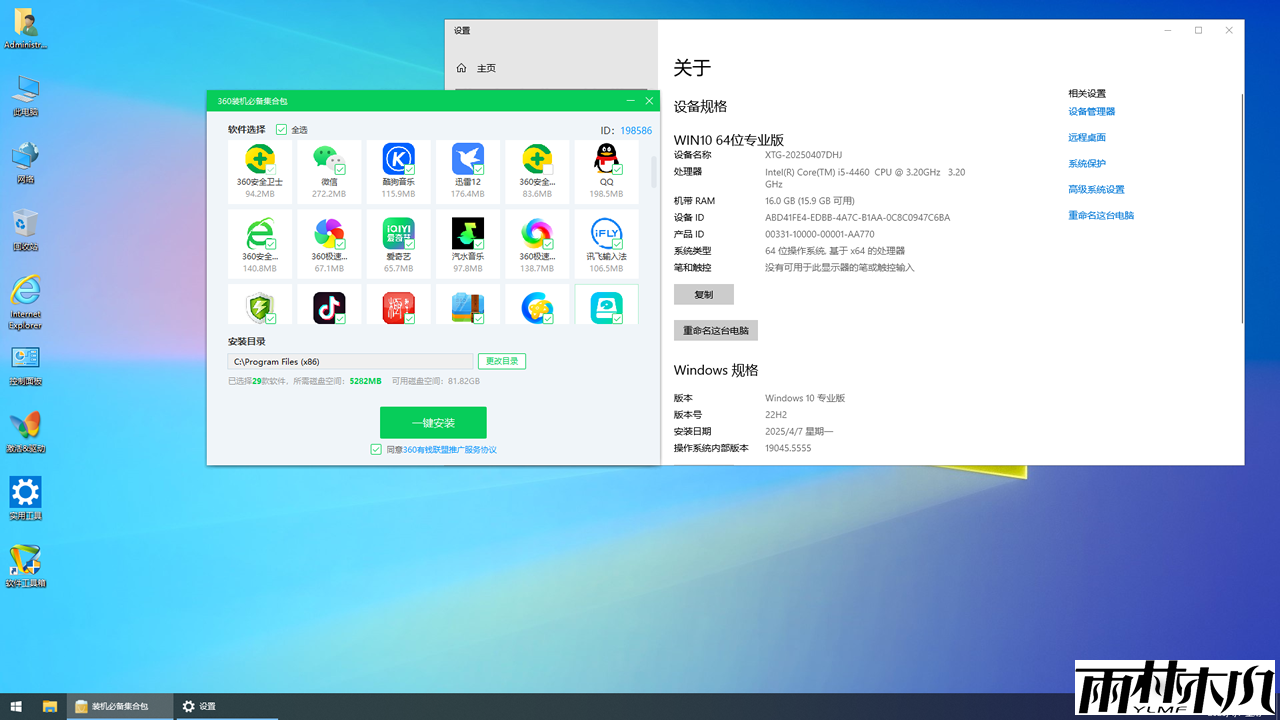Image resolution: width=1280 pixels, height=720 pixels.
Task: Click 主页 in Settings sidebar
Action: 486,68
